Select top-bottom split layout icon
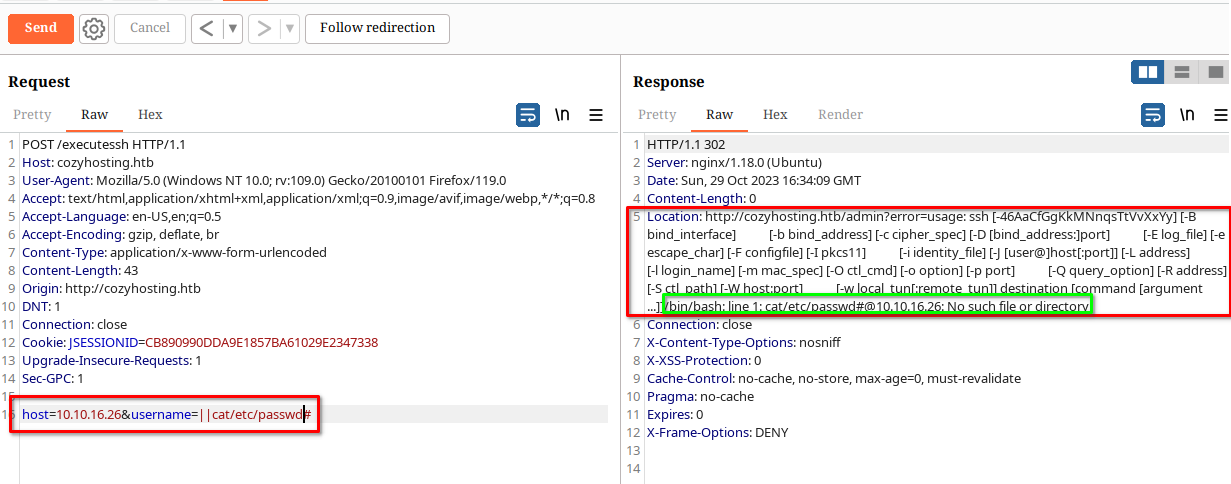1231x484 pixels. click(x=1181, y=72)
